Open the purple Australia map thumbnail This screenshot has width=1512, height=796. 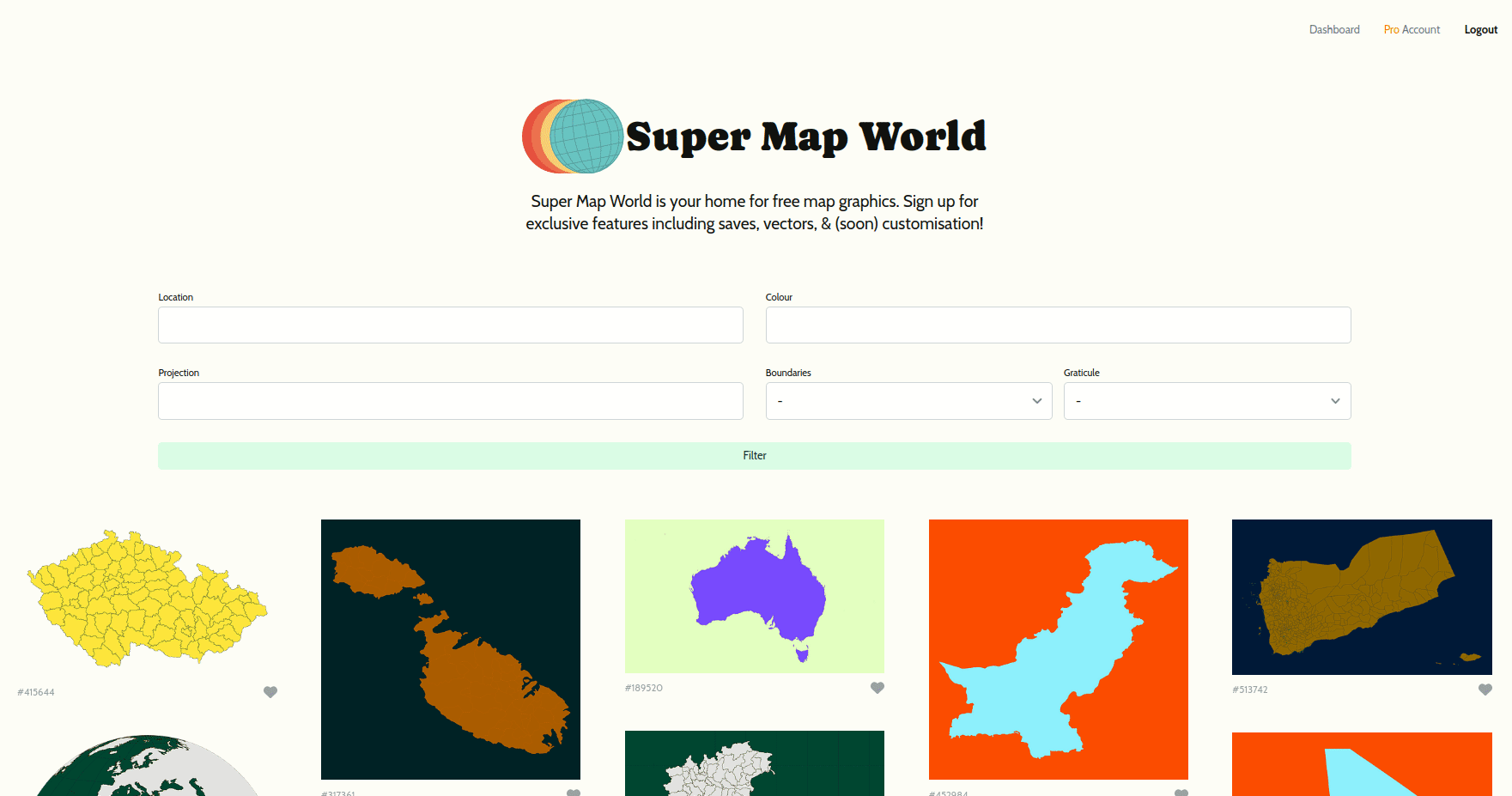click(x=755, y=596)
